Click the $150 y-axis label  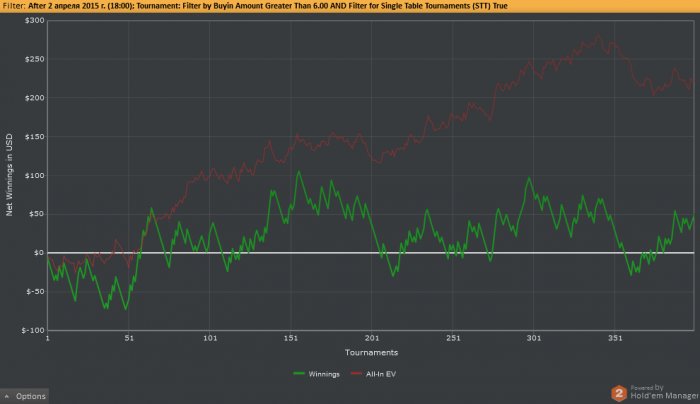tap(34, 137)
